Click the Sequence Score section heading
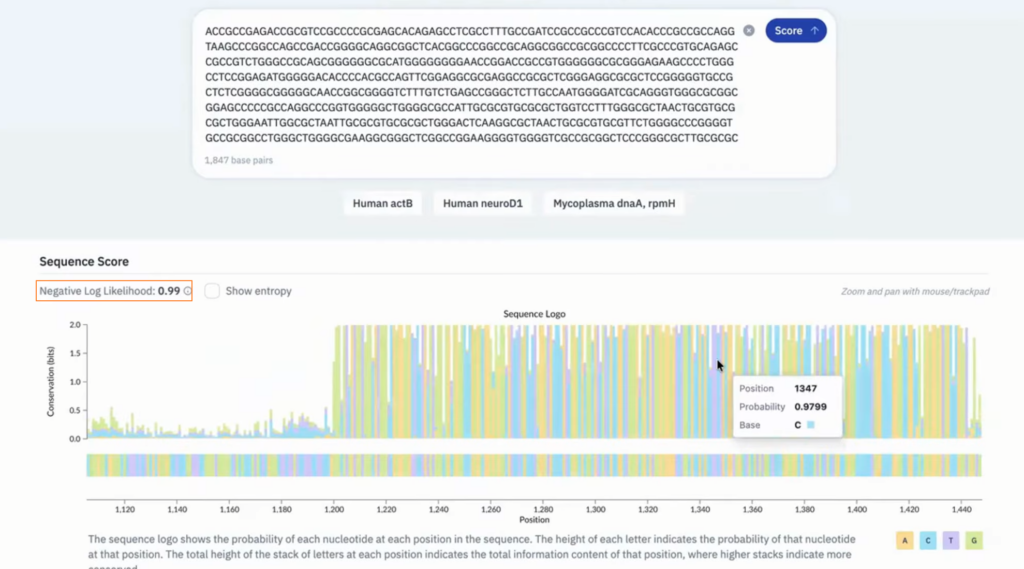The image size is (1024, 569). tap(84, 262)
